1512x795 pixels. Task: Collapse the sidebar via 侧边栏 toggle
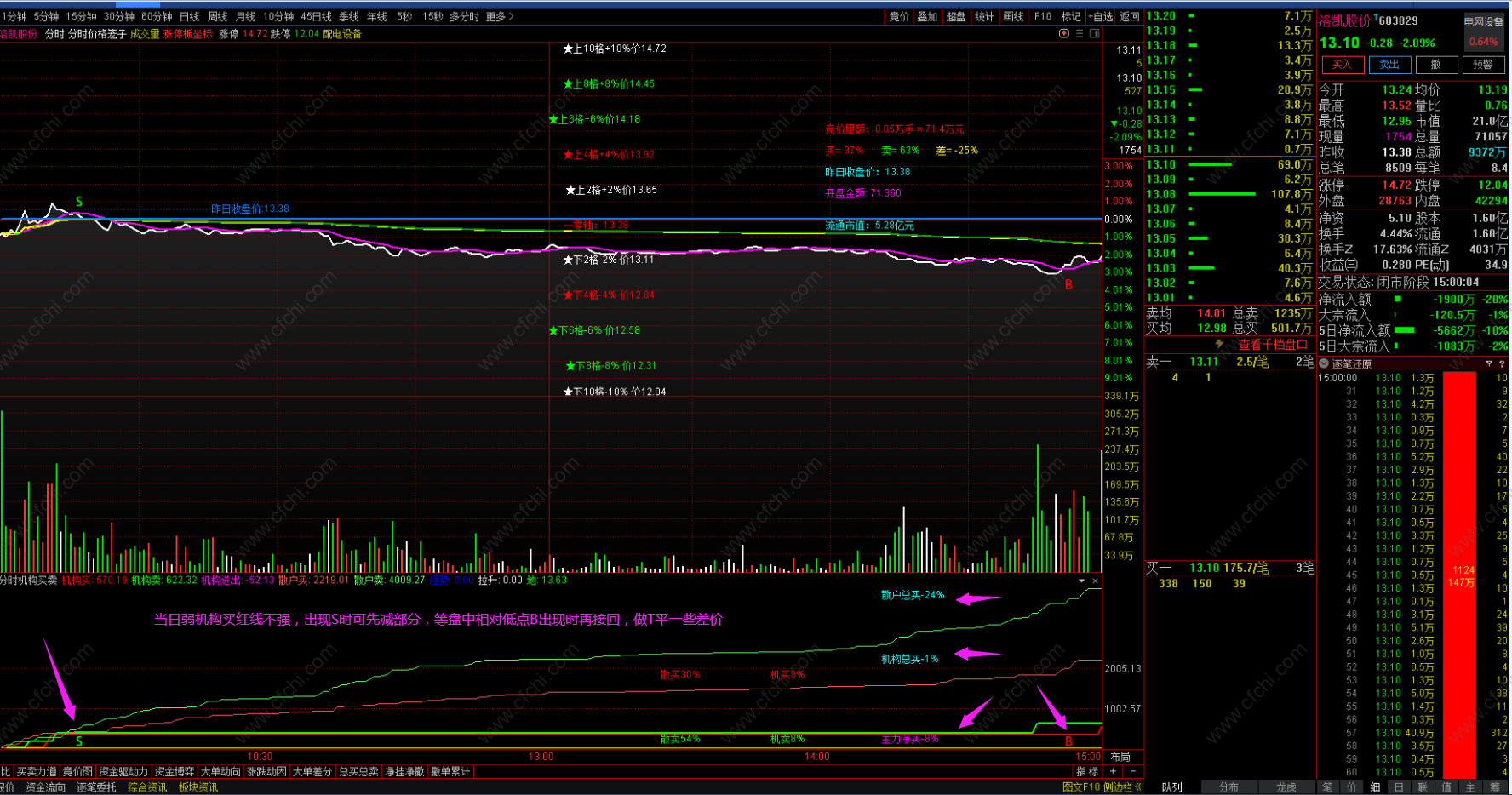(1122, 787)
